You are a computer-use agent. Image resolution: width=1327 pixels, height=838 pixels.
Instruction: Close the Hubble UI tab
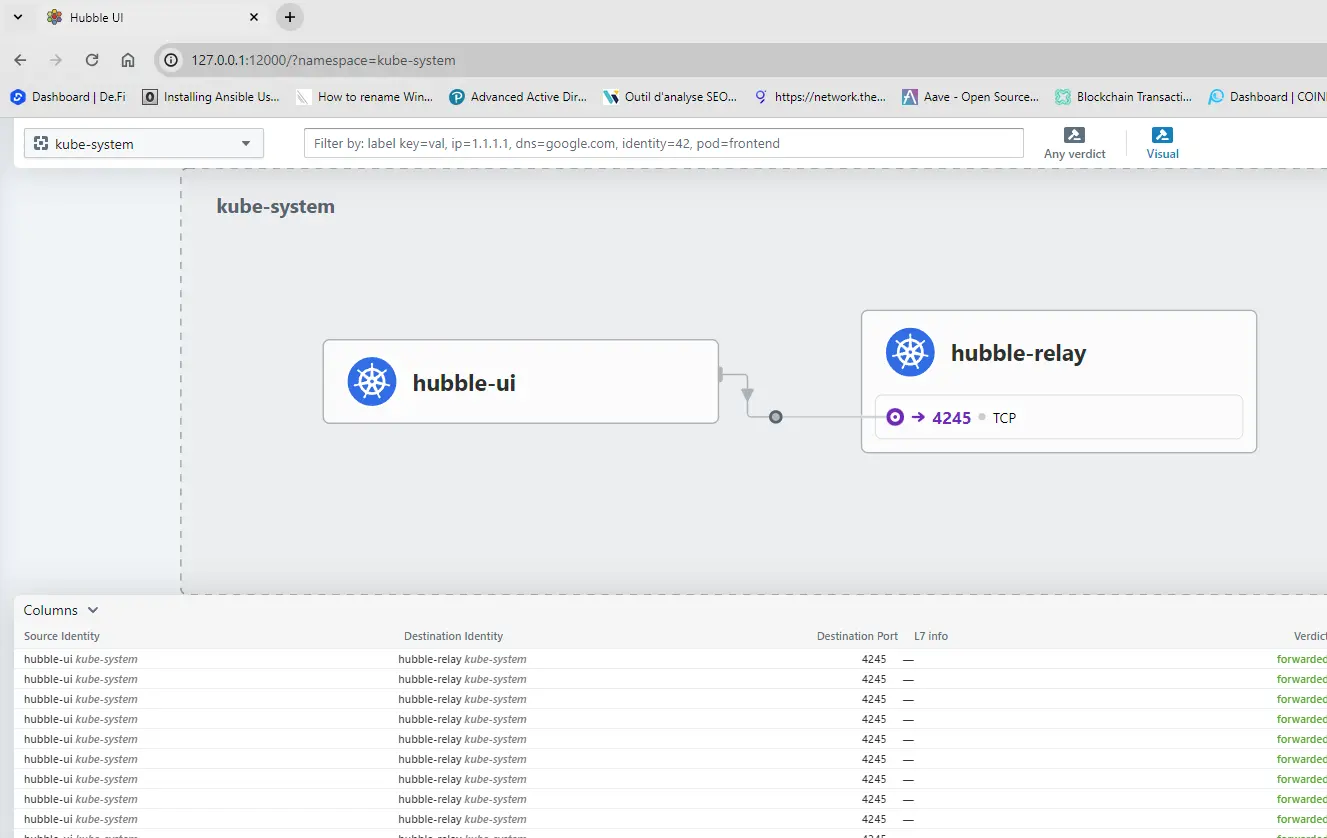[254, 17]
